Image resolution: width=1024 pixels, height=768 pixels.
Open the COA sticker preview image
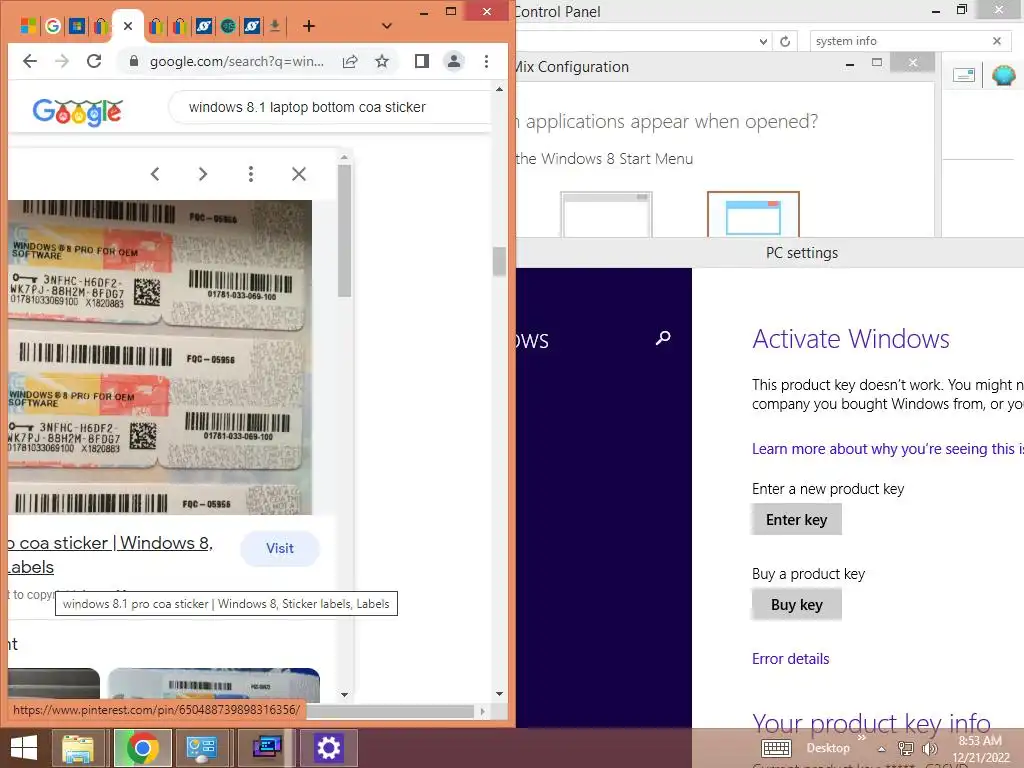(x=160, y=357)
